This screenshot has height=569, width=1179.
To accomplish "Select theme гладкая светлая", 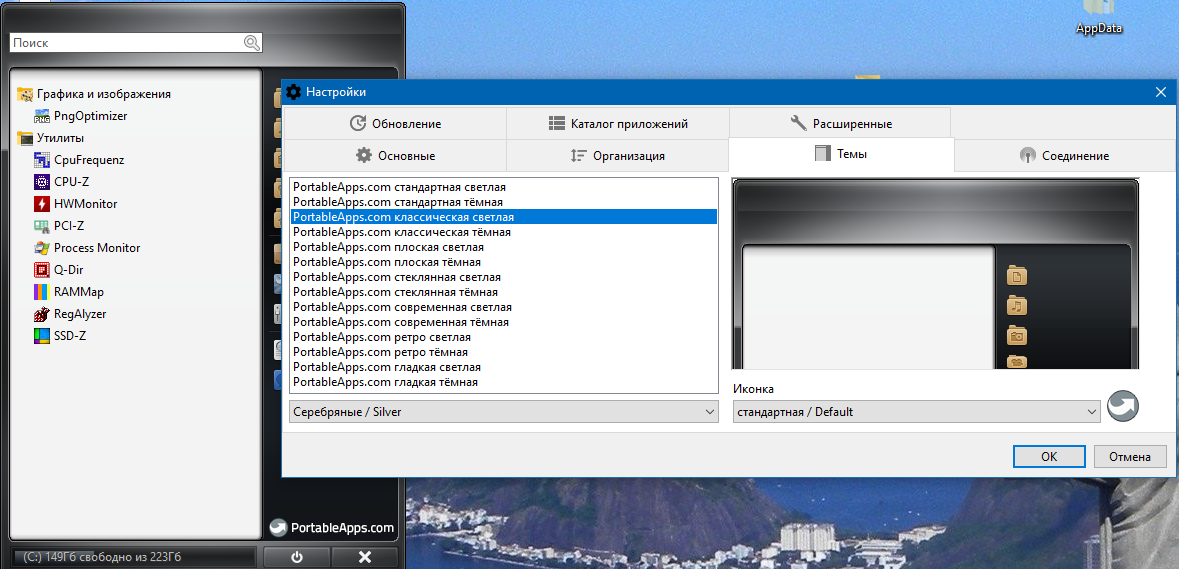I will (504, 367).
